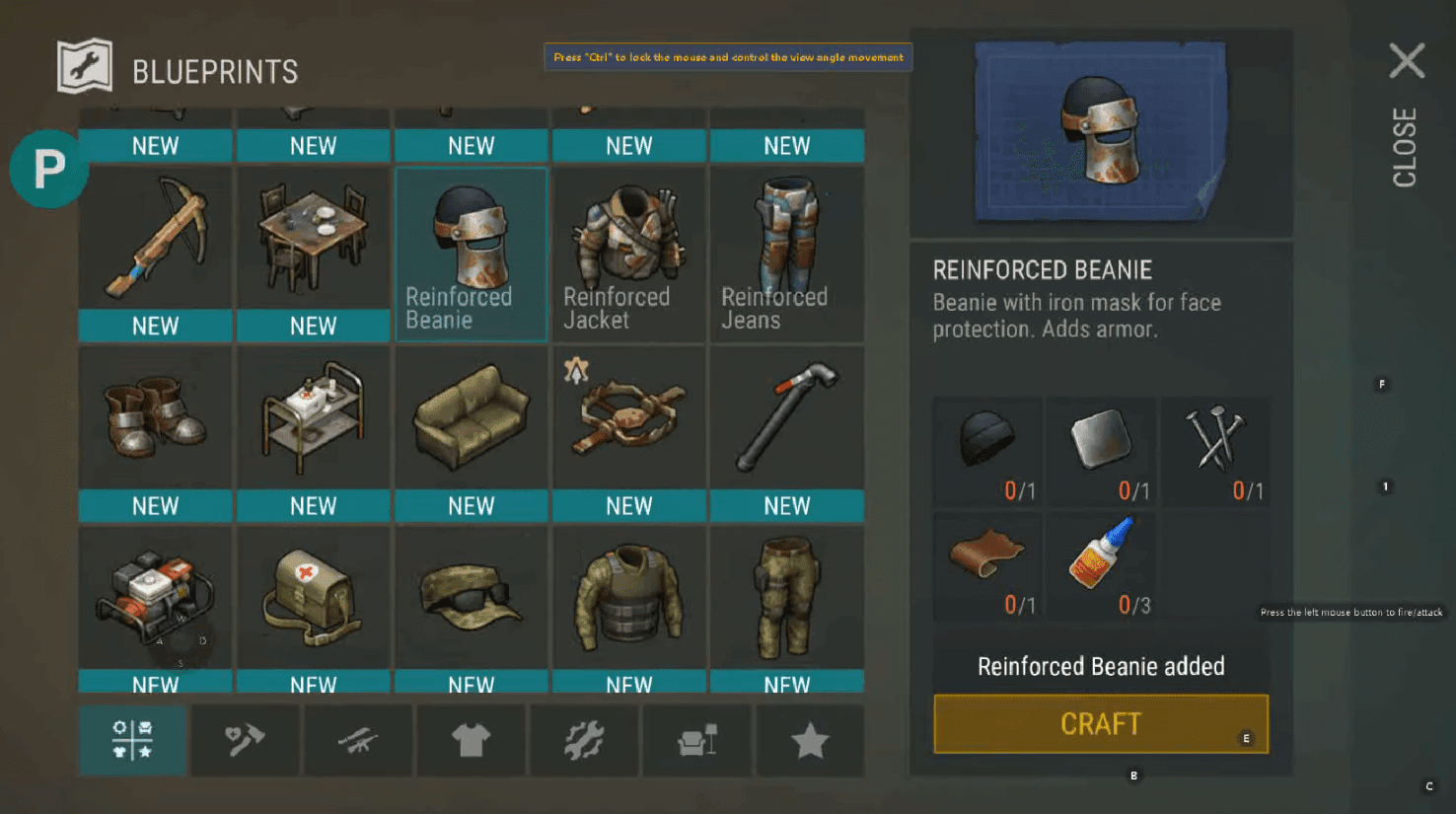Select the bear trap blueprint

pyautogui.click(x=628, y=434)
